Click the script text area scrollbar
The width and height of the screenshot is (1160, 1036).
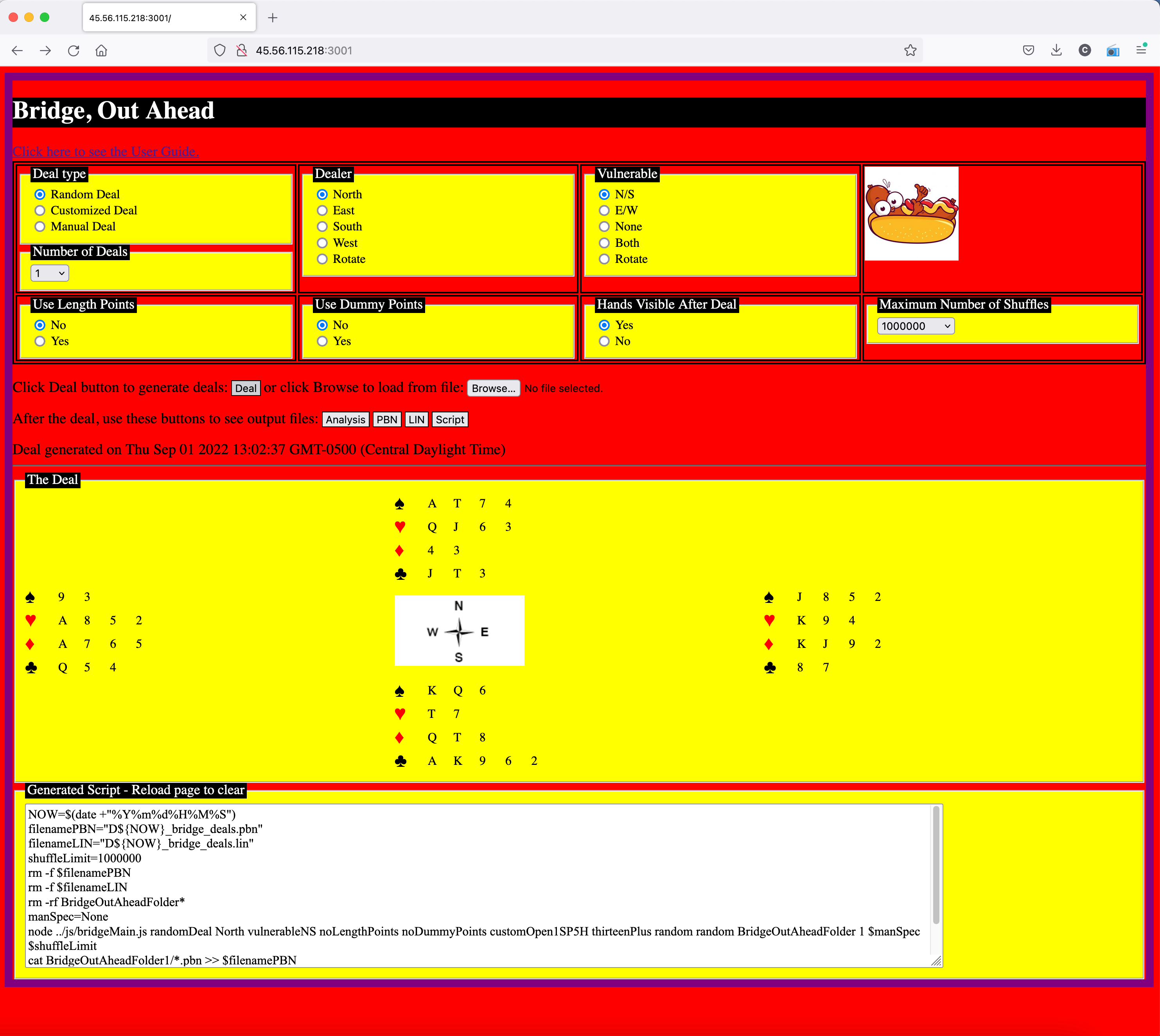[x=936, y=865]
